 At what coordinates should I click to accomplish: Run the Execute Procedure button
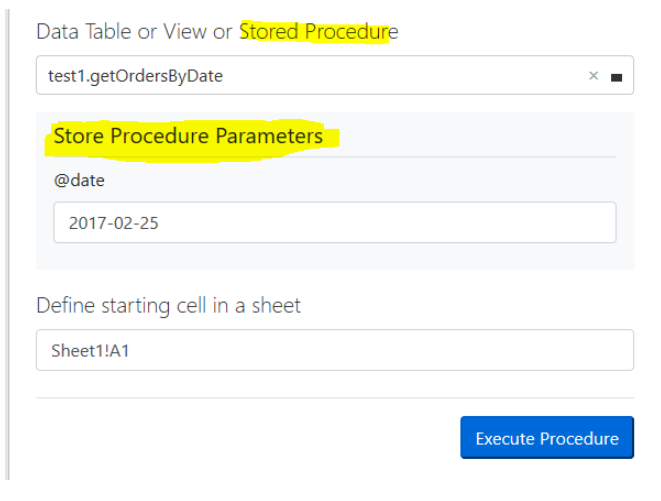[x=547, y=437]
